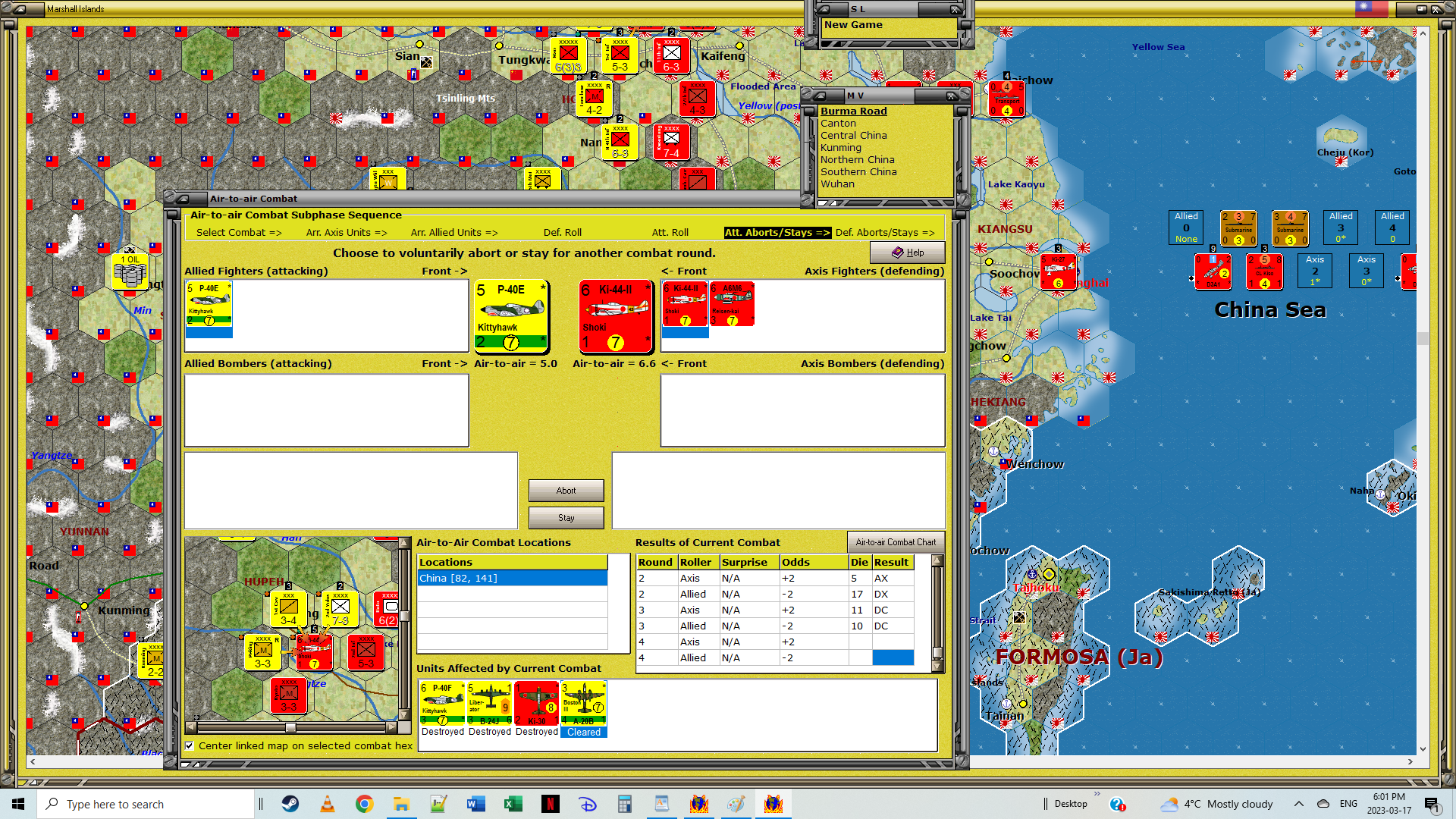Image resolution: width=1456 pixels, height=819 pixels.
Task: Show hidden system tray icons
Action: pyautogui.click(x=1298, y=804)
